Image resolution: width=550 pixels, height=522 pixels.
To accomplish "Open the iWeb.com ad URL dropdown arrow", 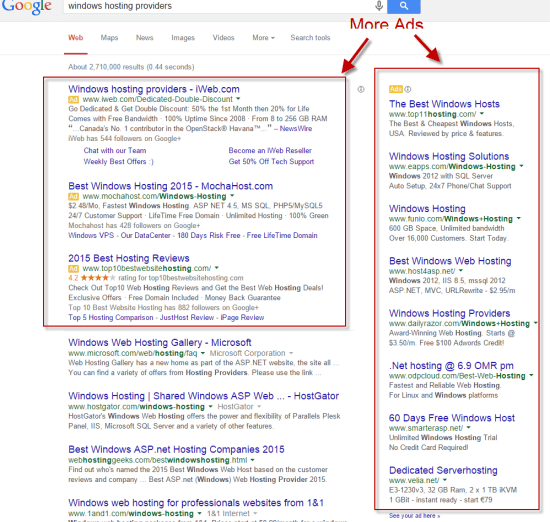I will (x=239, y=99).
